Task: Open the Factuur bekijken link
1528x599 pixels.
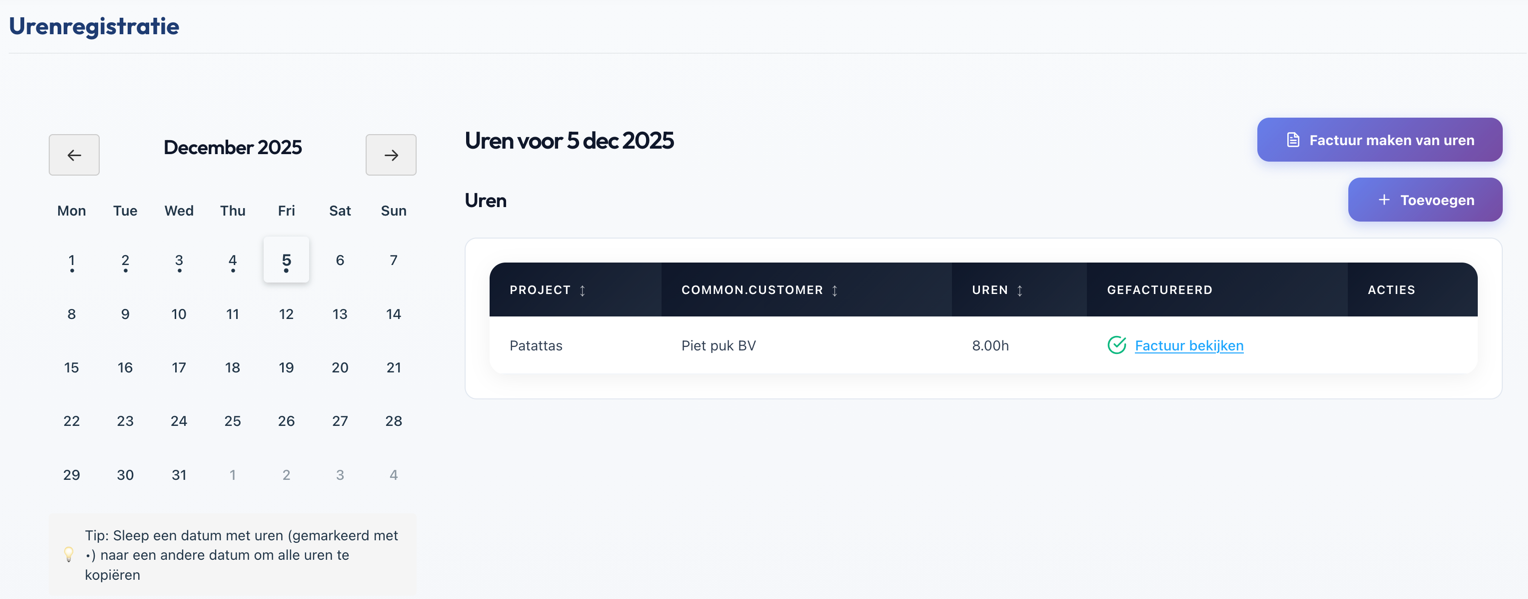Action: coord(1188,345)
